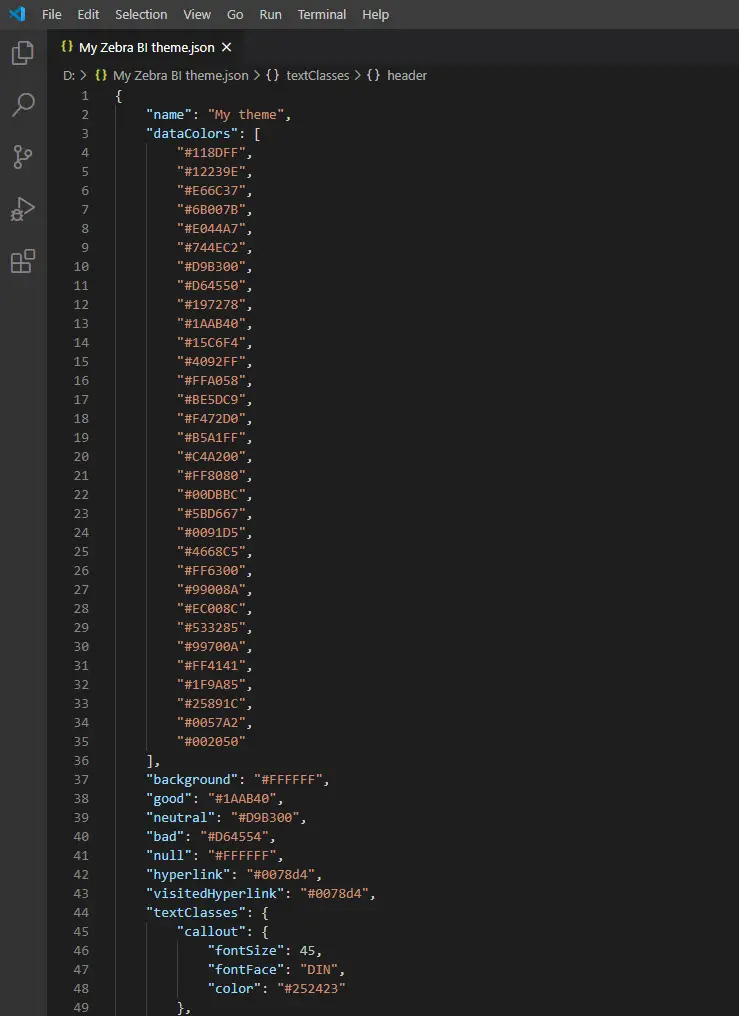Click the color value "#B5A1FF"
739x1016 pixels.
[x=211, y=437]
